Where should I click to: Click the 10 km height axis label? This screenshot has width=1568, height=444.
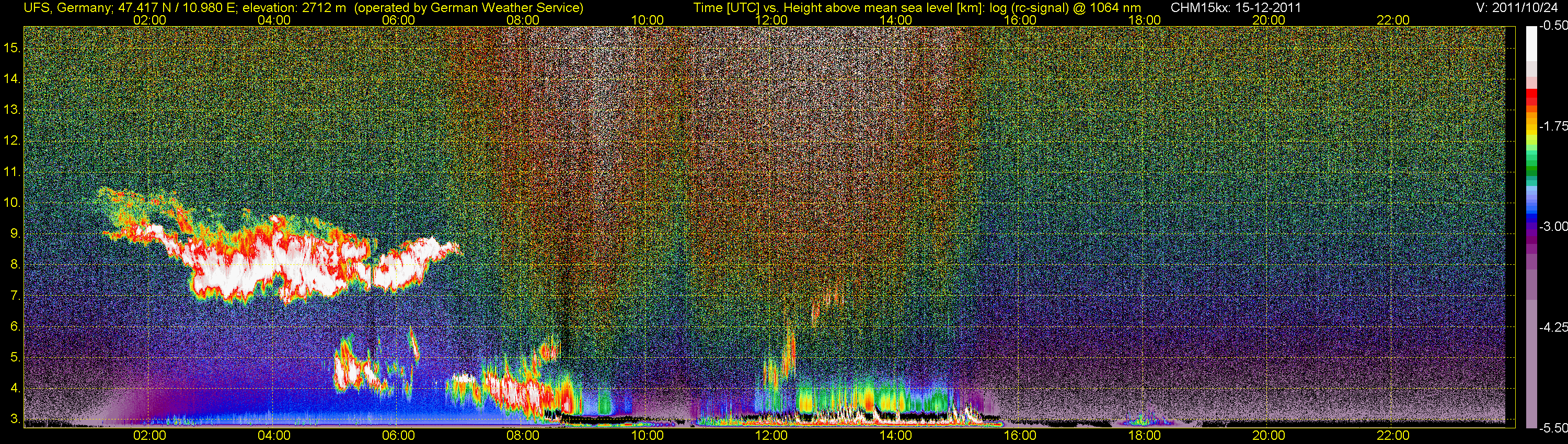click(12, 203)
